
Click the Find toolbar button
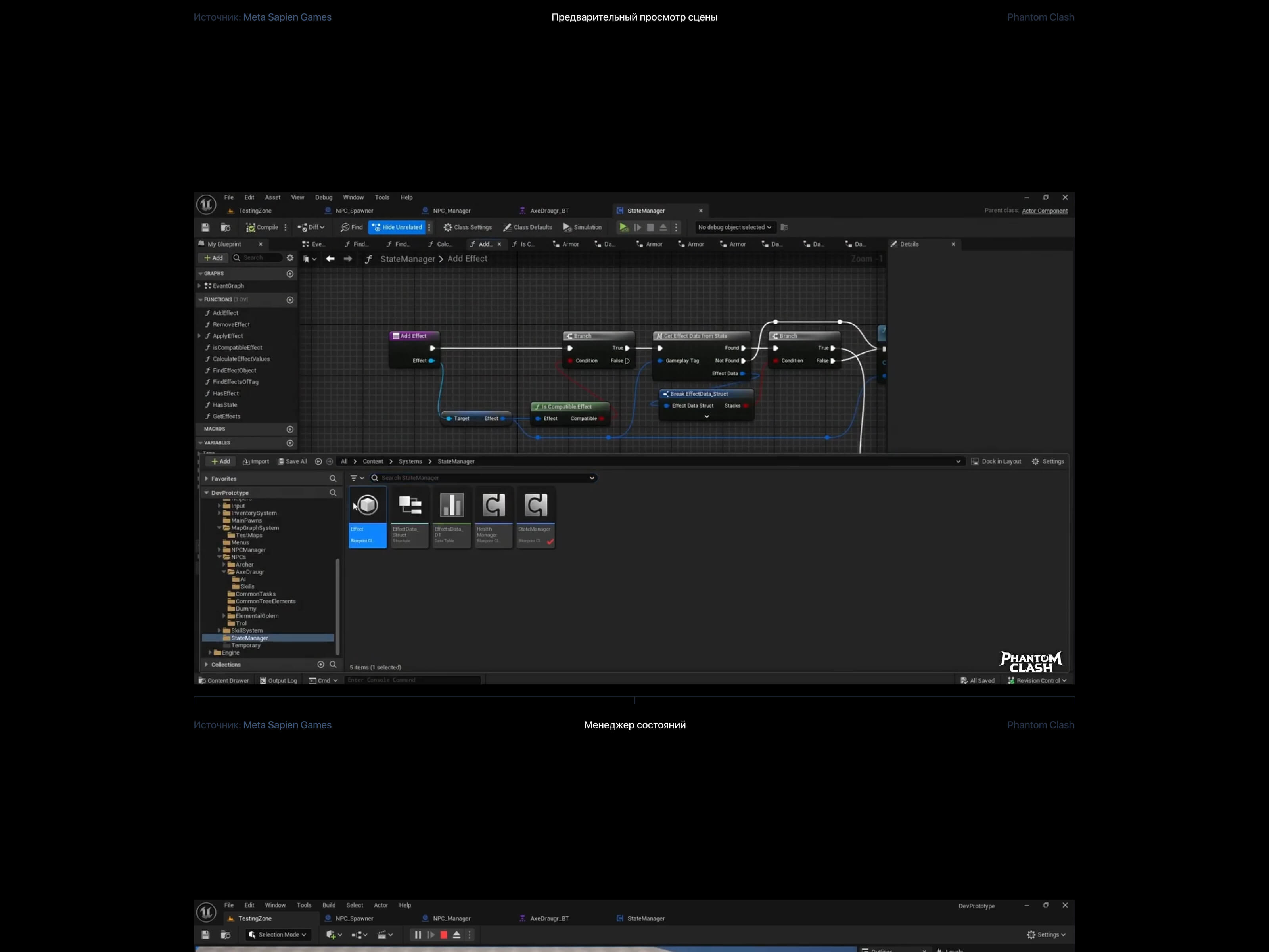[352, 227]
